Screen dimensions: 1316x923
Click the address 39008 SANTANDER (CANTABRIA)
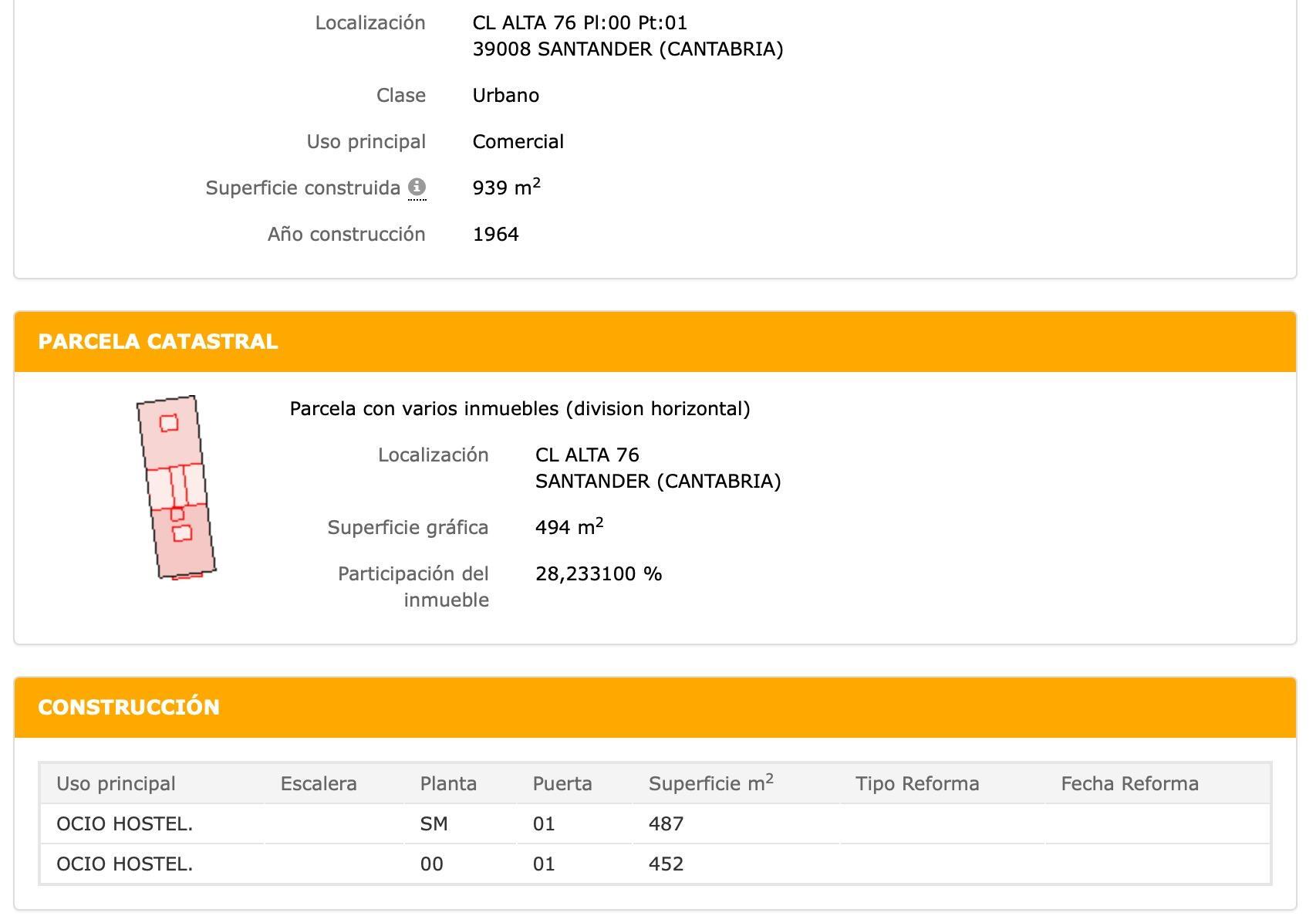pyautogui.click(x=629, y=48)
